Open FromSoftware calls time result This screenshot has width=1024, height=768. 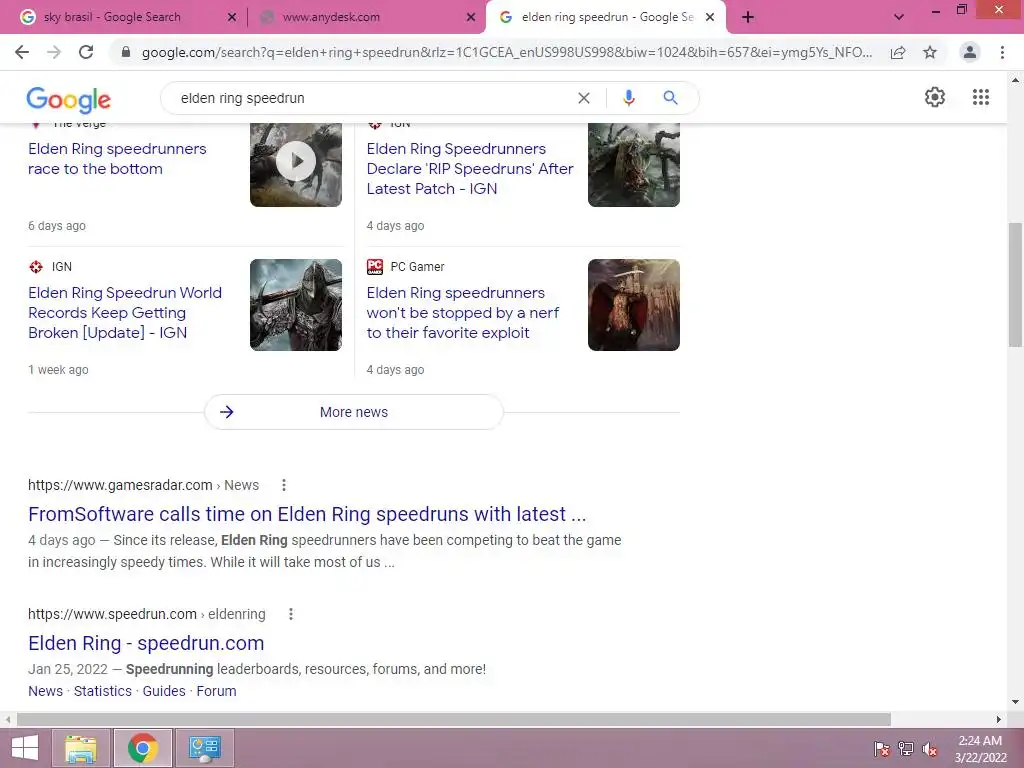pos(307,514)
